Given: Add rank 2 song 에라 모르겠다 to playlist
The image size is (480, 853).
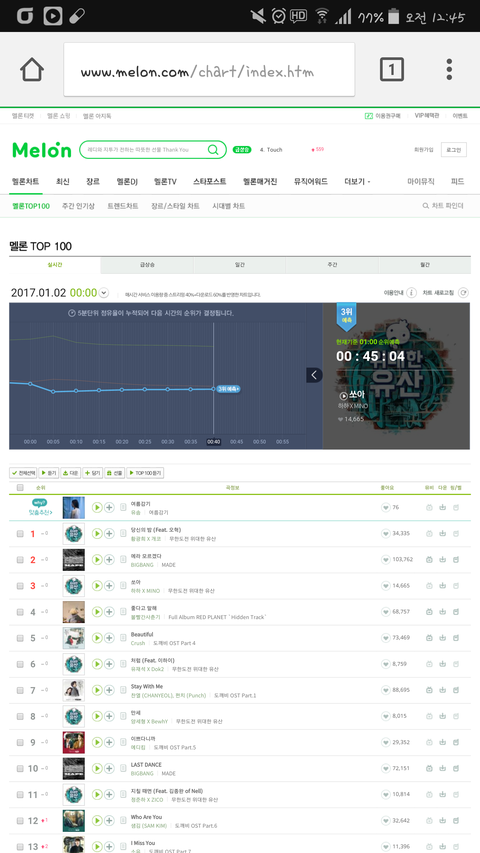Looking at the screenshot, I should click(109, 559).
